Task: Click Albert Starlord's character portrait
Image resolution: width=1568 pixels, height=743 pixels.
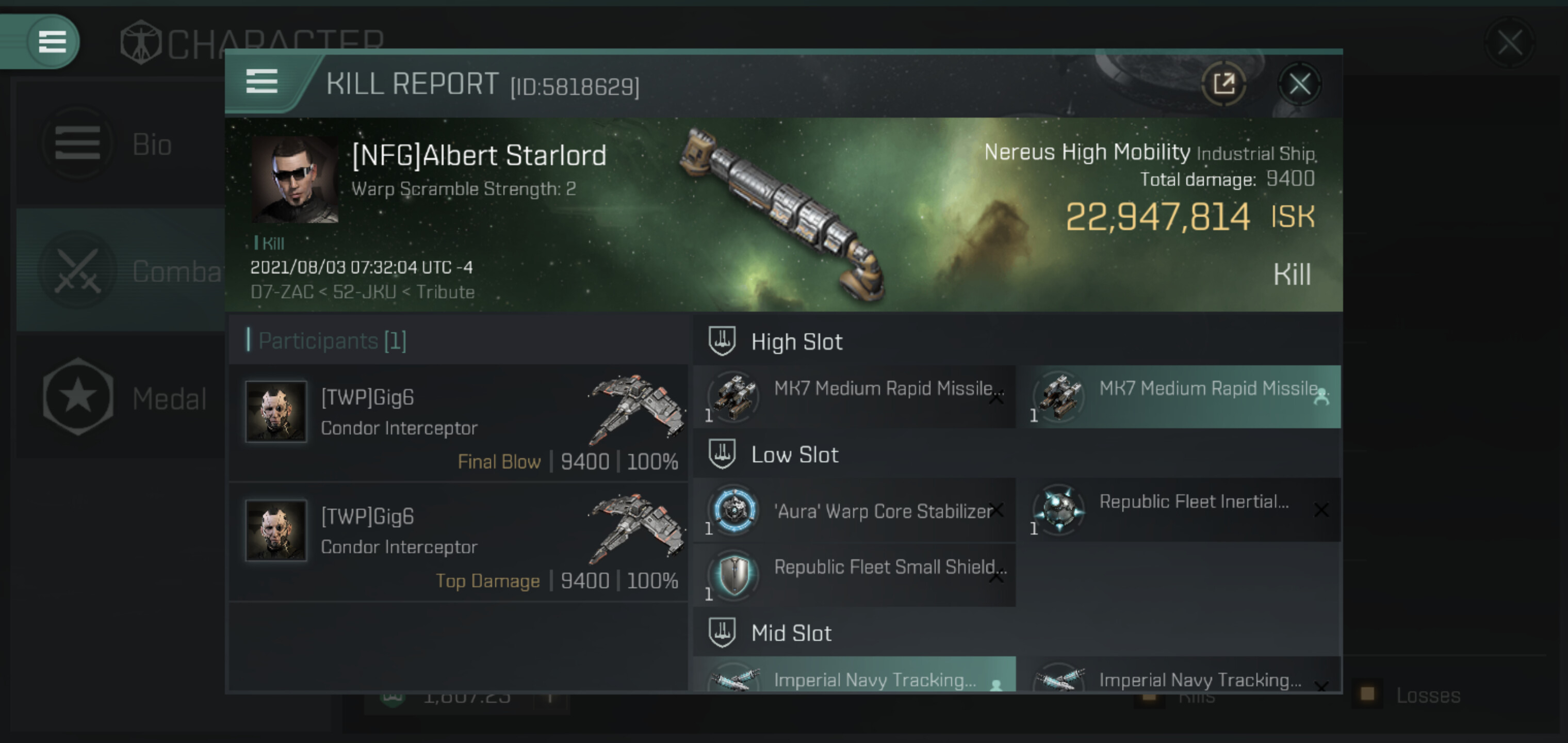Action: pos(295,179)
